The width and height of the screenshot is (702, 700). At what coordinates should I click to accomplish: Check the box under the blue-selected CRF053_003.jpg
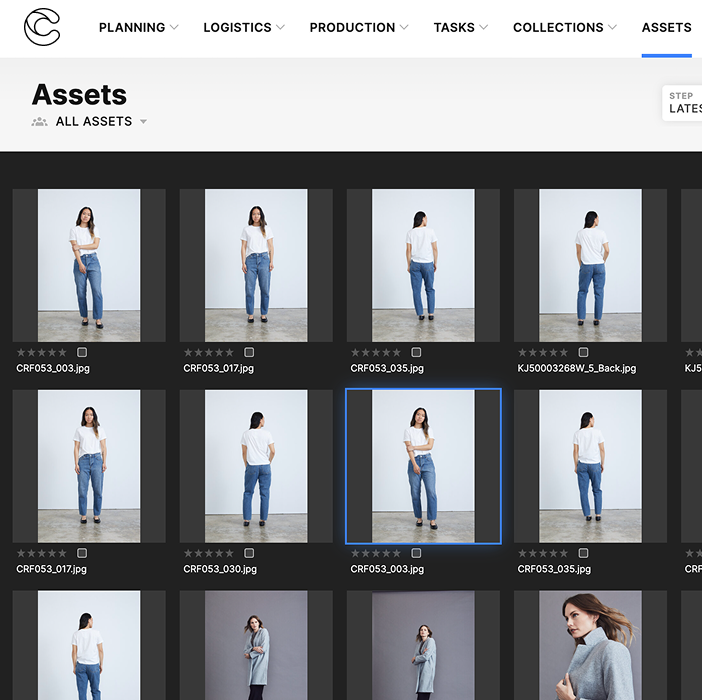(x=416, y=553)
